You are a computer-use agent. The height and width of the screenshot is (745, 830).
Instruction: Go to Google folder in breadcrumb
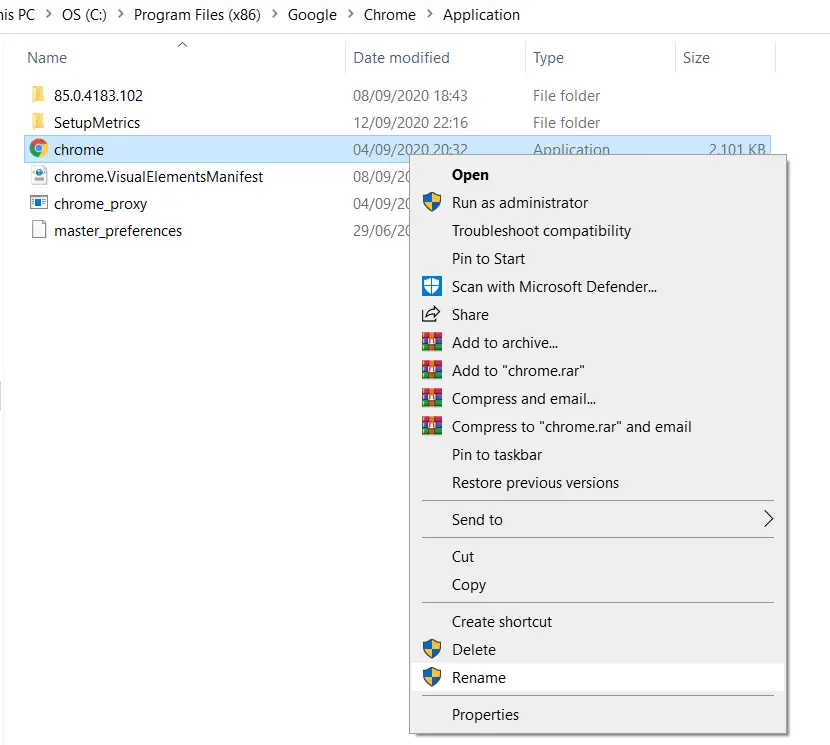coord(312,15)
